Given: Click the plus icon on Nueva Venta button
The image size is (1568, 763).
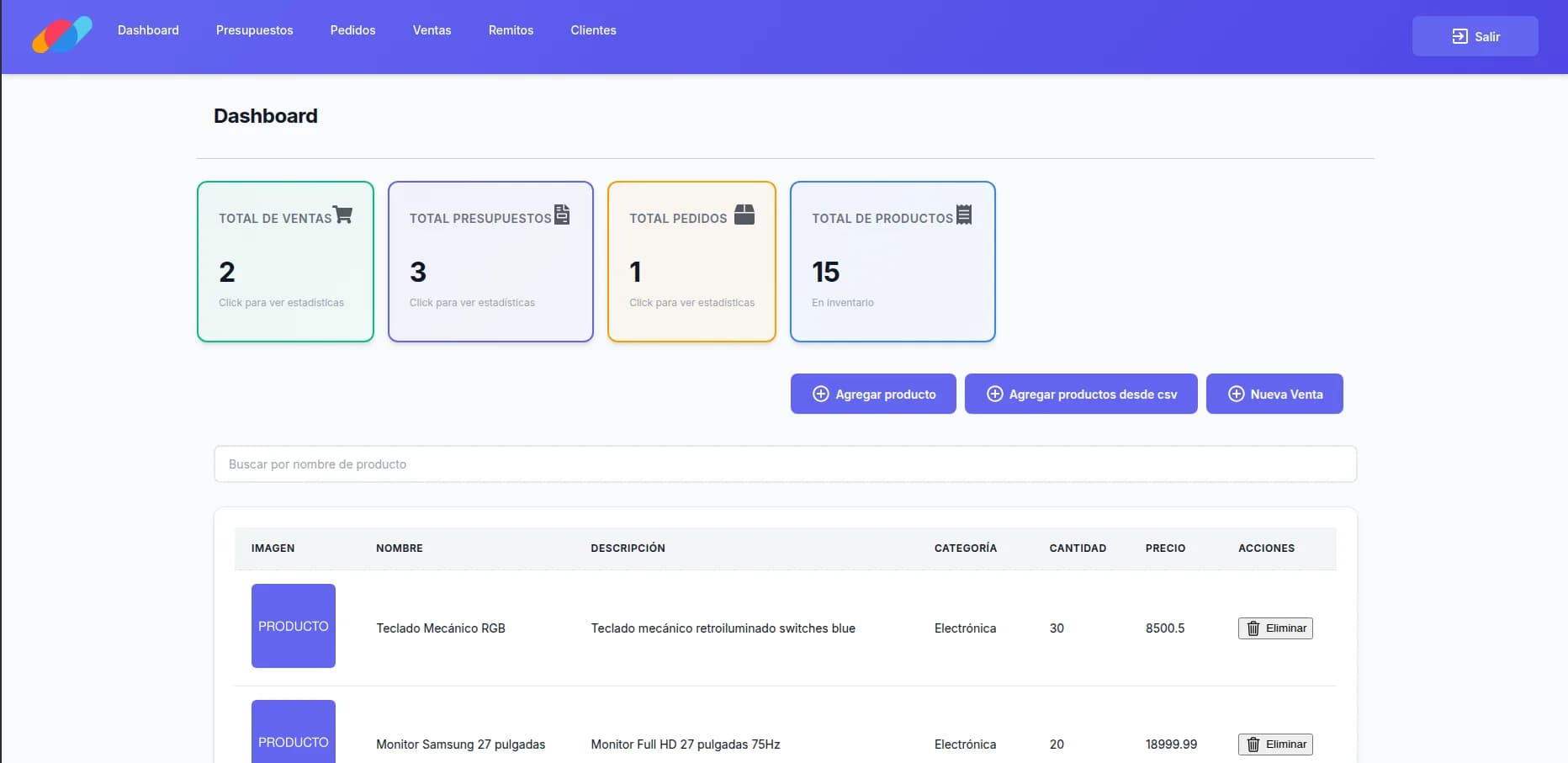Looking at the screenshot, I should [1236, 394].
